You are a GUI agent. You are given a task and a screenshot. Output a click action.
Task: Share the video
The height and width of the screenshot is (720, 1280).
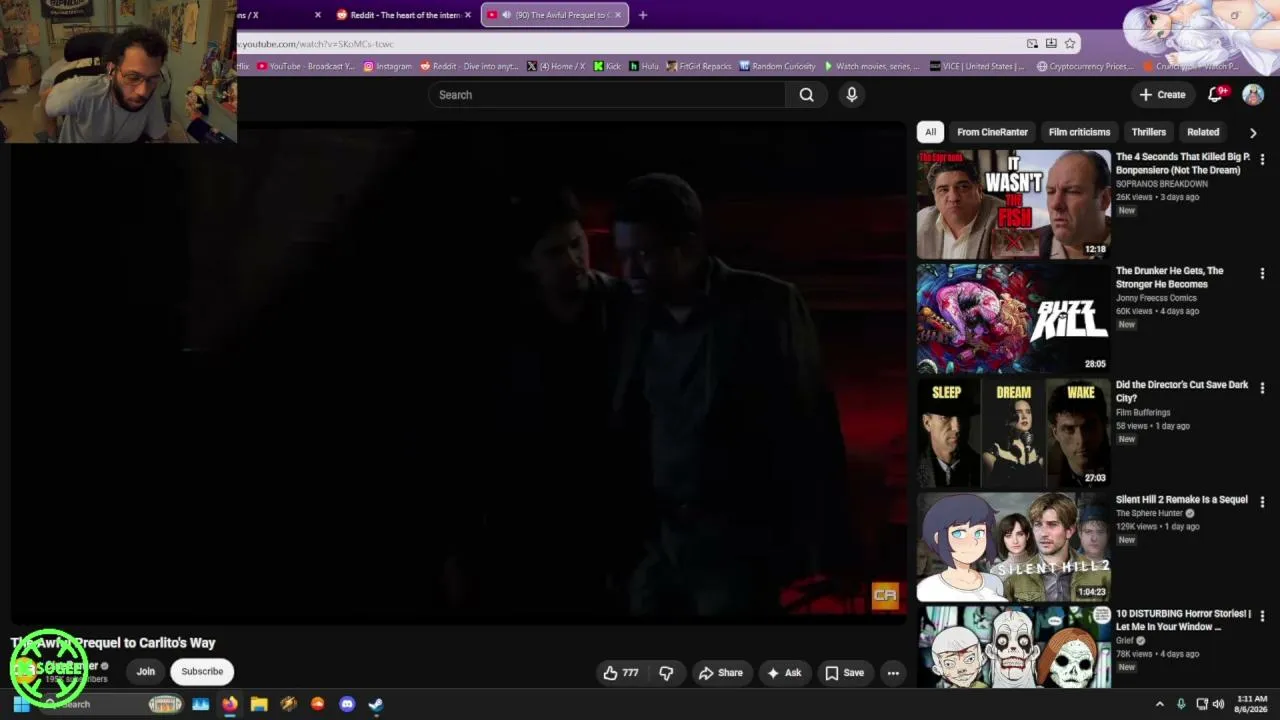[721, 673]
